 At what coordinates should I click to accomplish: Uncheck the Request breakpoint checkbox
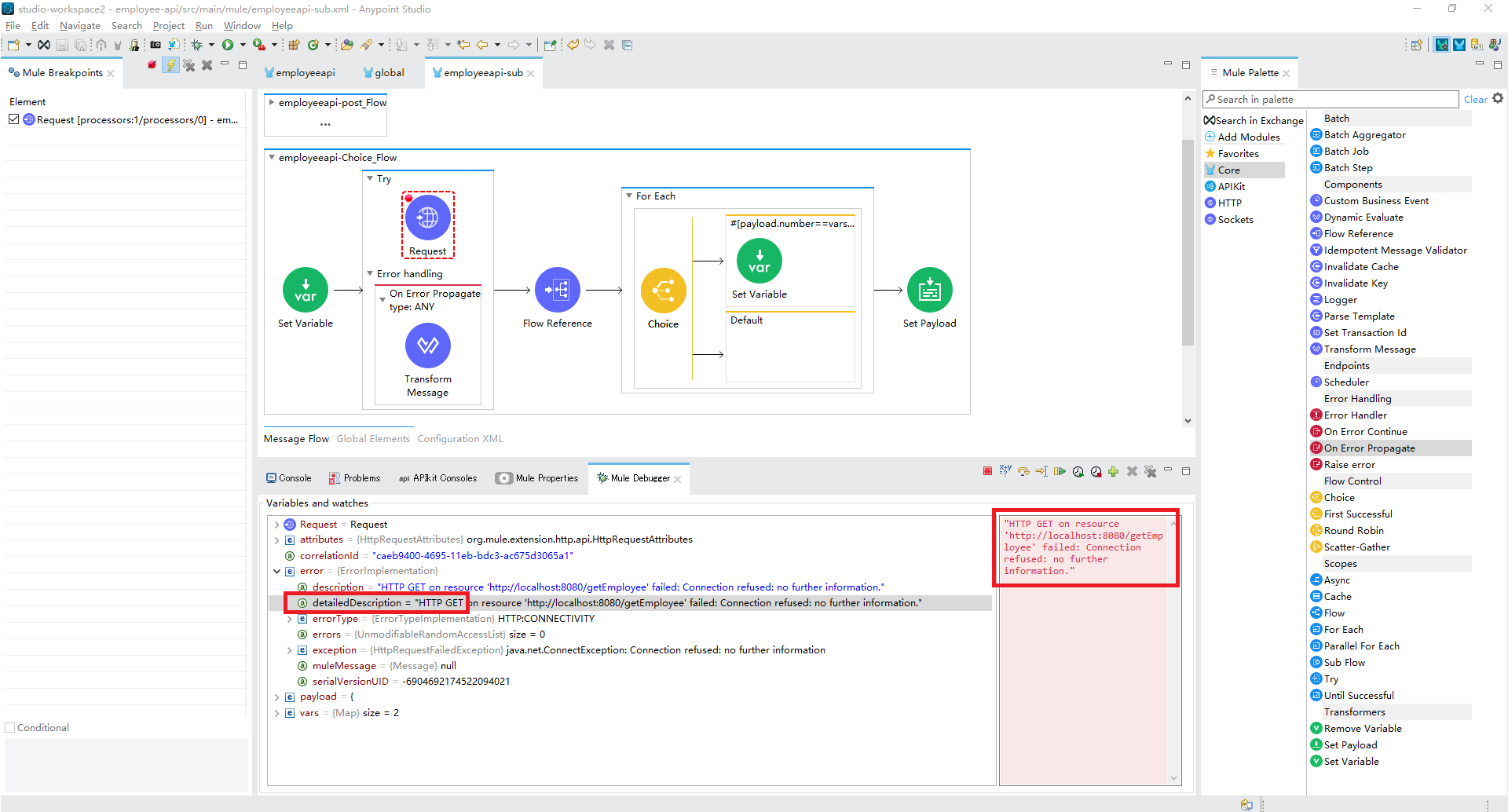[x=14, y=119]
